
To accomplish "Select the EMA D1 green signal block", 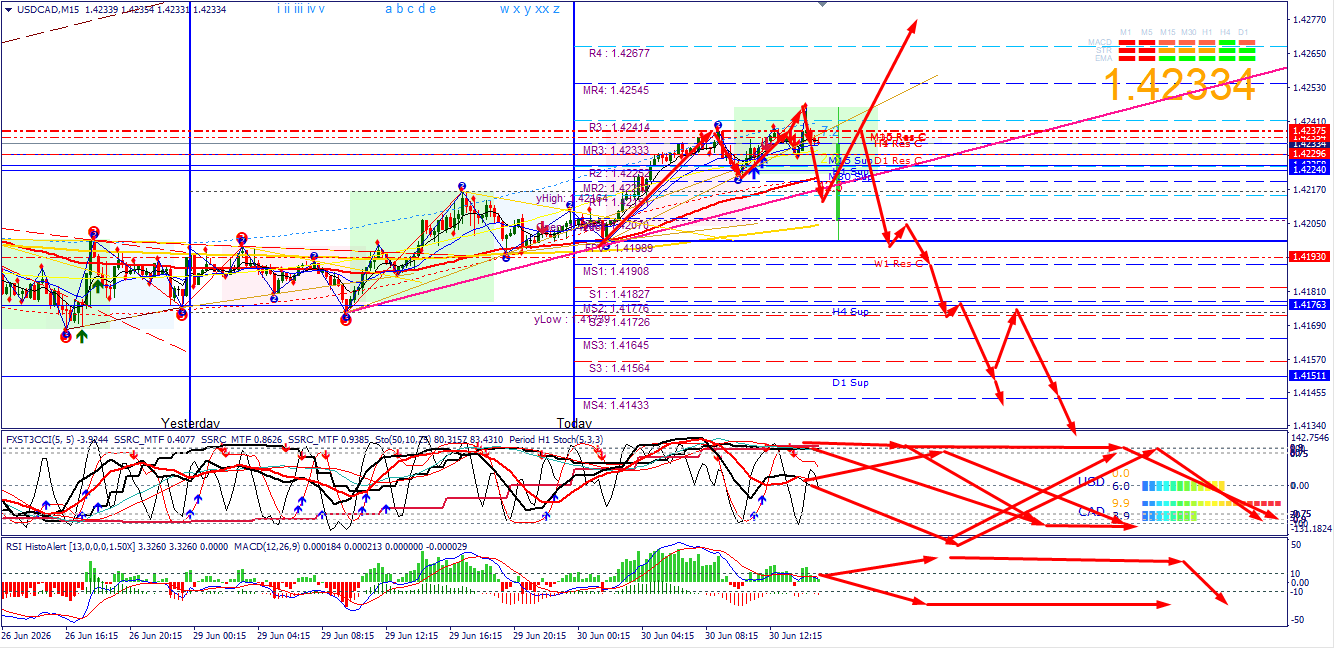I will point(1247,58).
